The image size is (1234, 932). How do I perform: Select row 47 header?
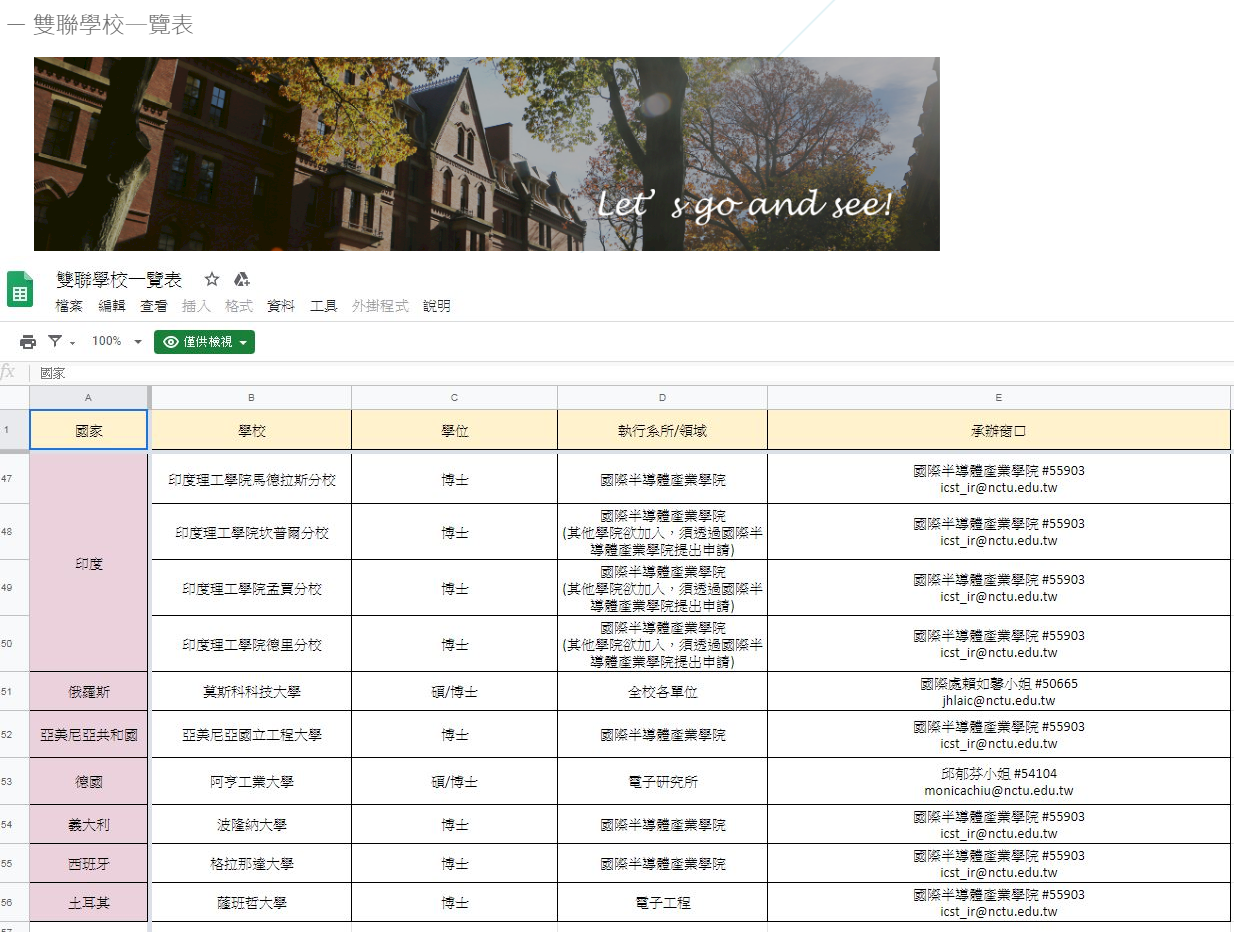pyautogui.click(x=14, y=480)
